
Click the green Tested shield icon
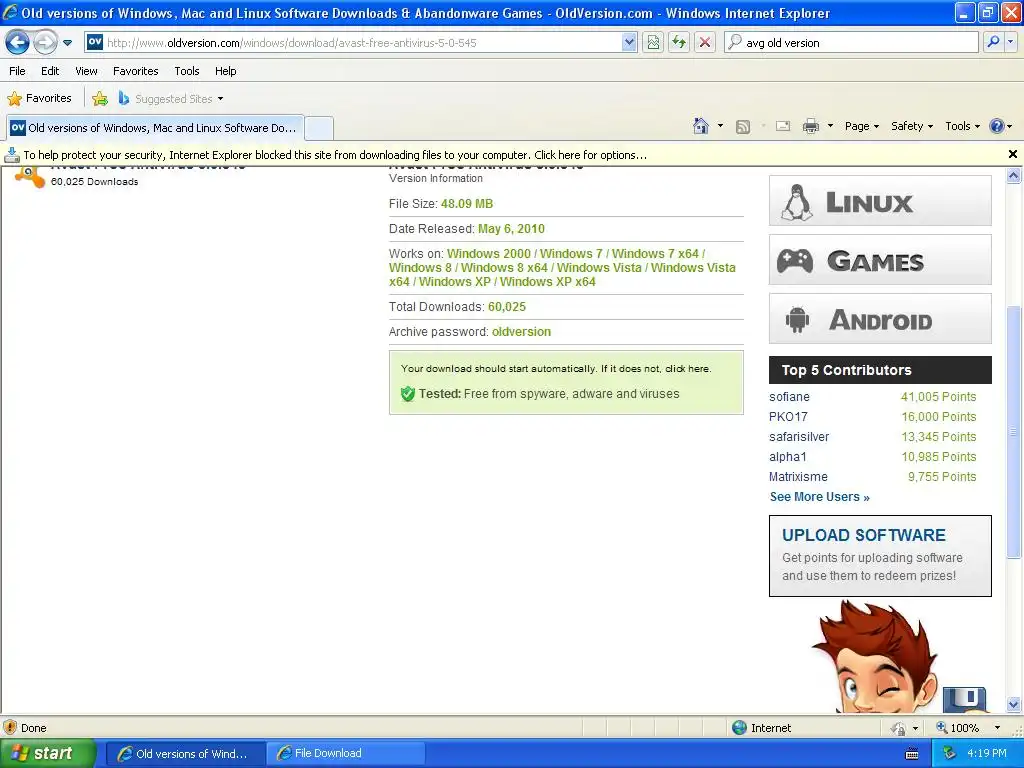[408, 394]
